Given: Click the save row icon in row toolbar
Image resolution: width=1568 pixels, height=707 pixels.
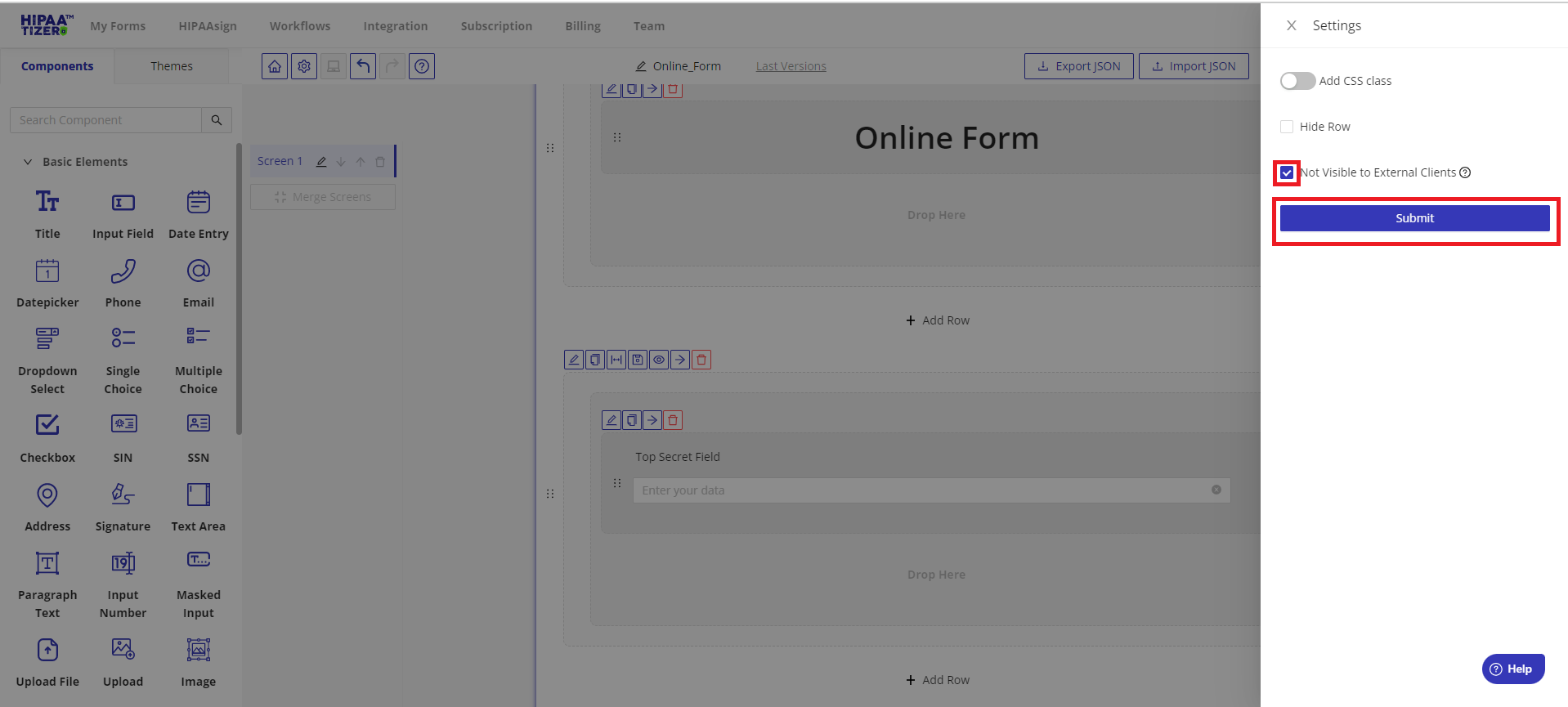Looking at the screenshot, I should (638, 360).
